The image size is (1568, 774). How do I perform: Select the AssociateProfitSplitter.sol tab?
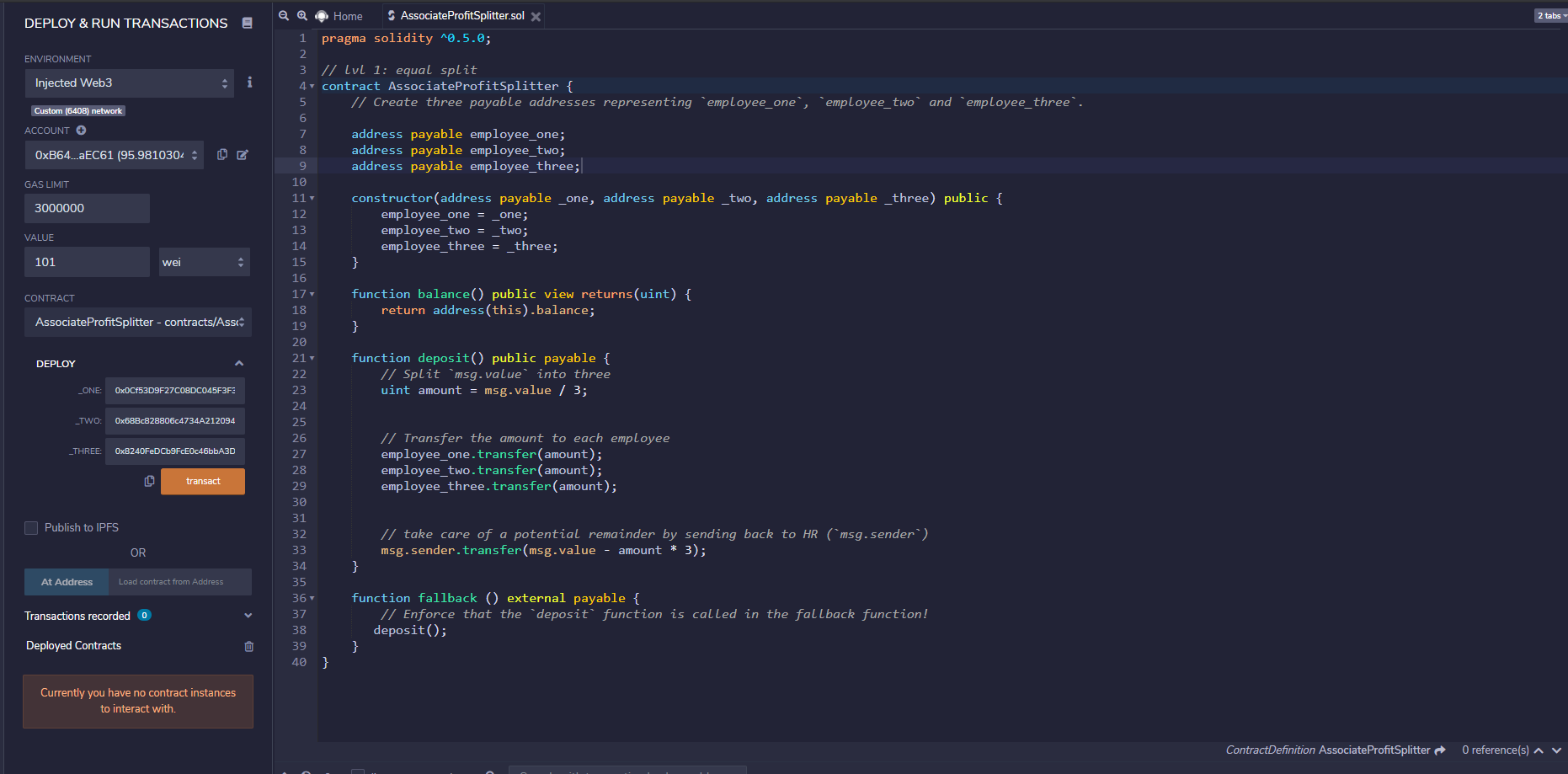[x=463, y=16]
